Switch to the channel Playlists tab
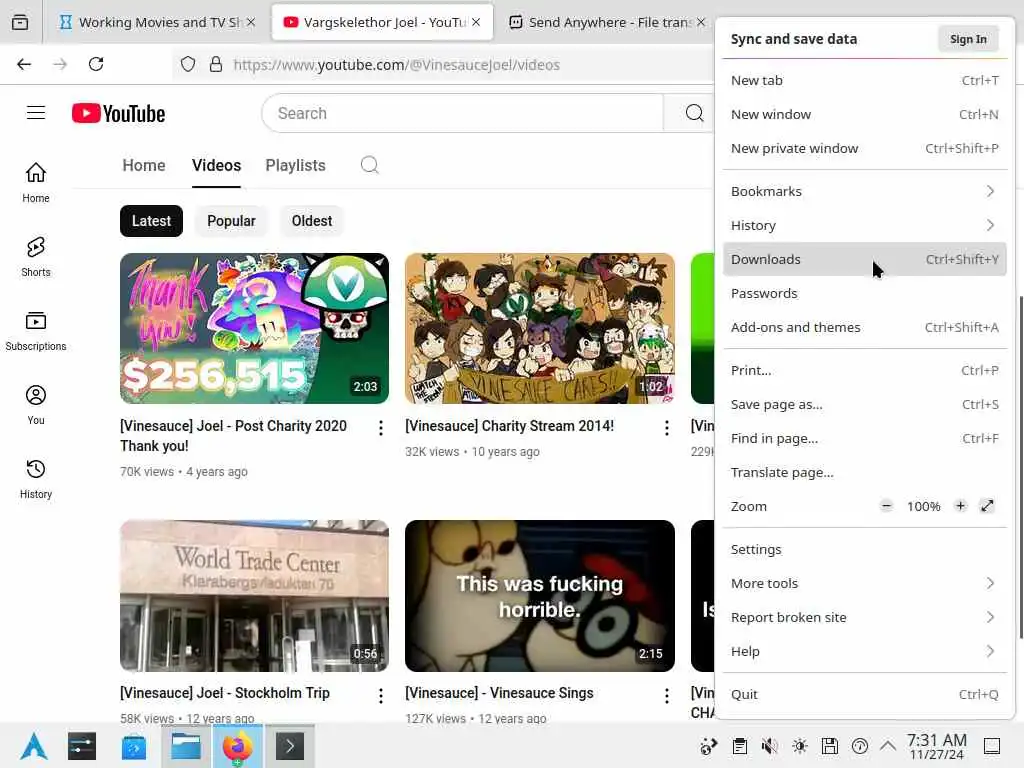Screen dimensions: 1024x768 (295, 165)
